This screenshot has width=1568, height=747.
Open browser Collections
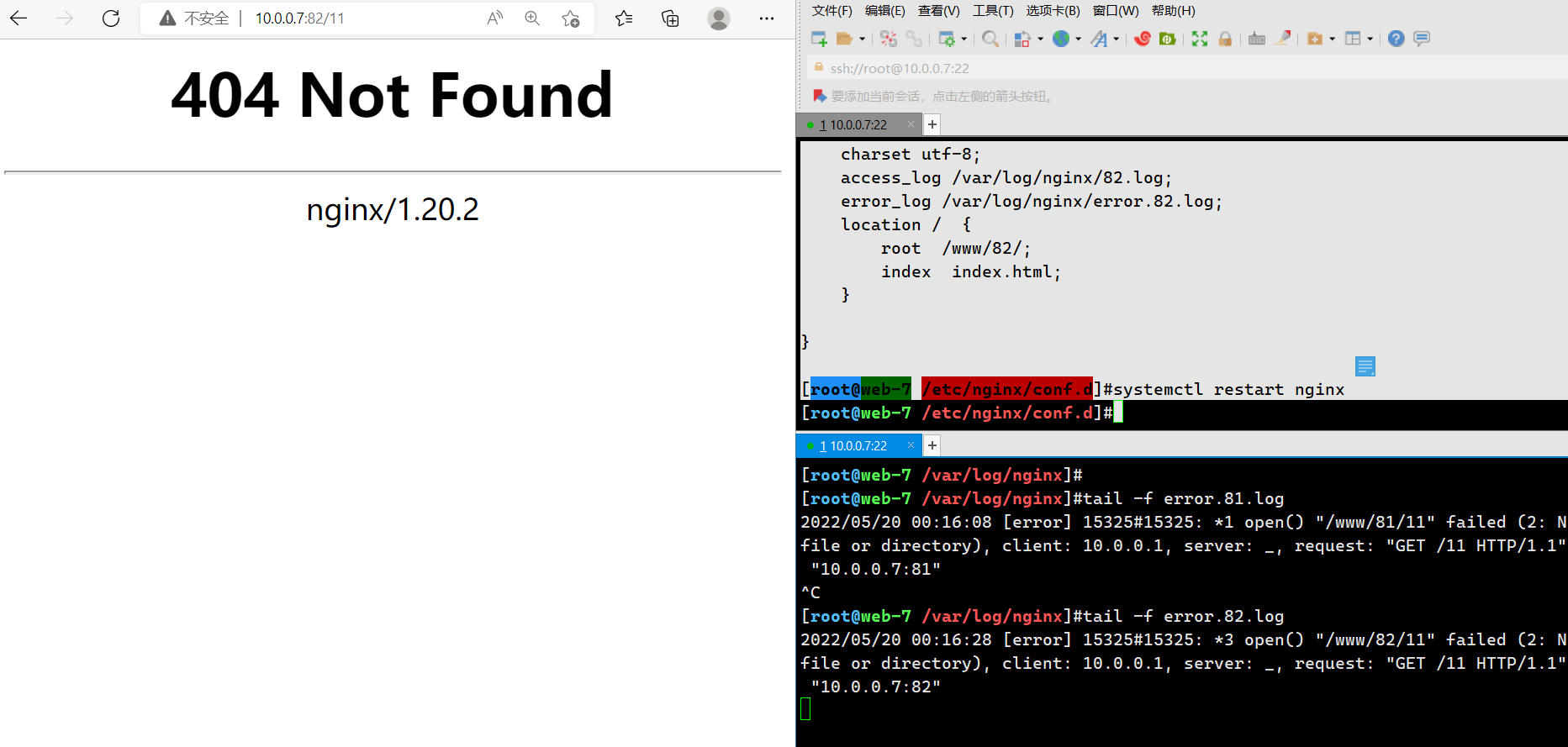(670, 18)
